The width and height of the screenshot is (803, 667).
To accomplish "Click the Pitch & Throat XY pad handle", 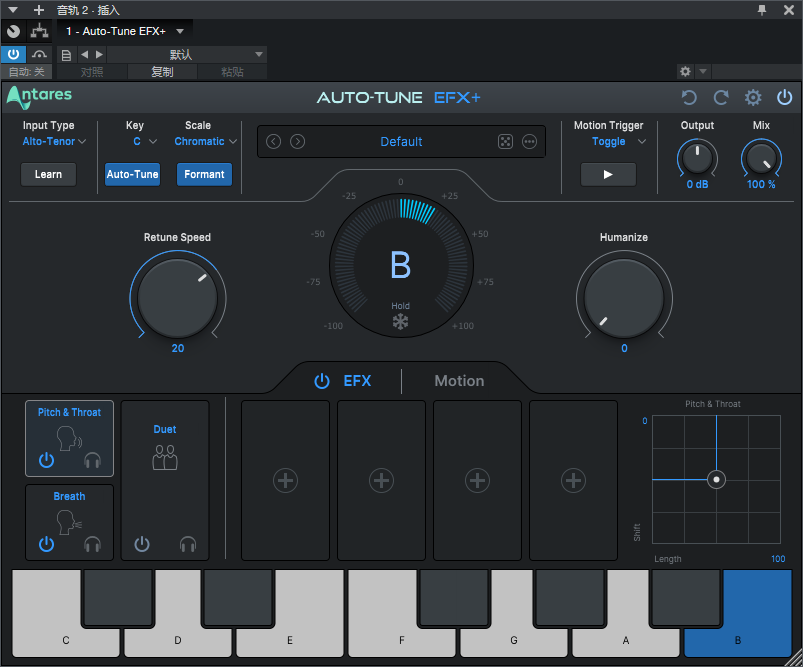I will point(716,480).
